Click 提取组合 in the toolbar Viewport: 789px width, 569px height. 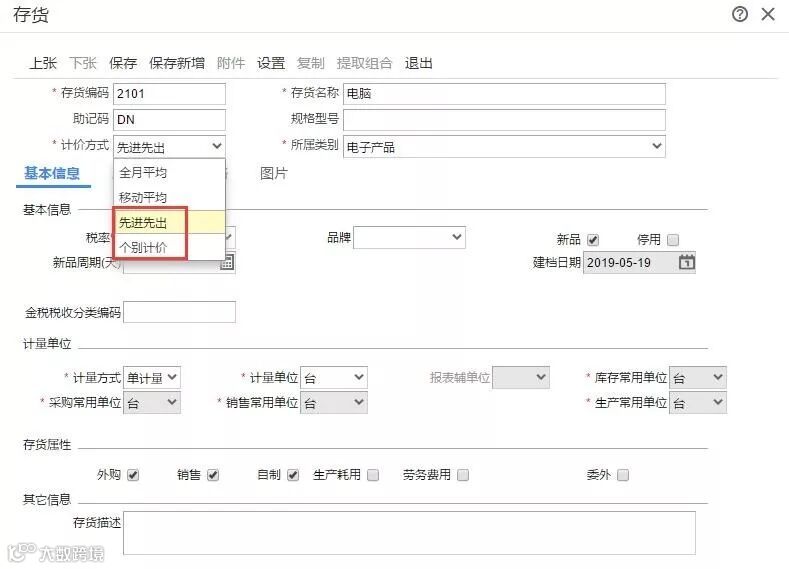pos(364,63)
